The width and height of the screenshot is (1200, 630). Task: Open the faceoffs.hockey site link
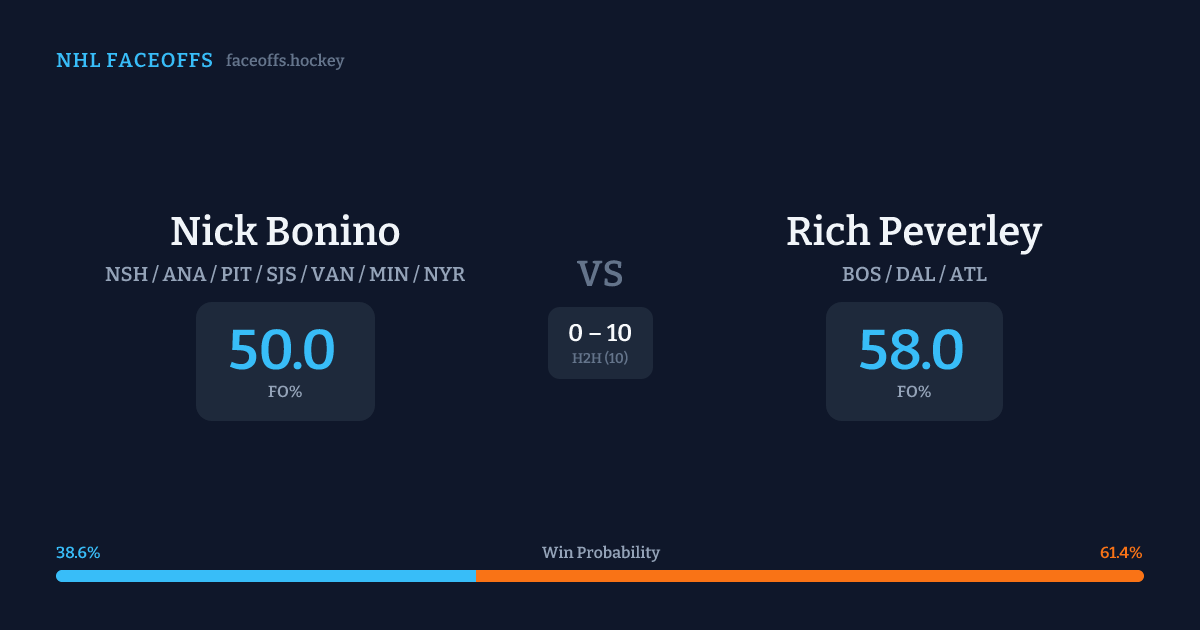click(285, 61)
